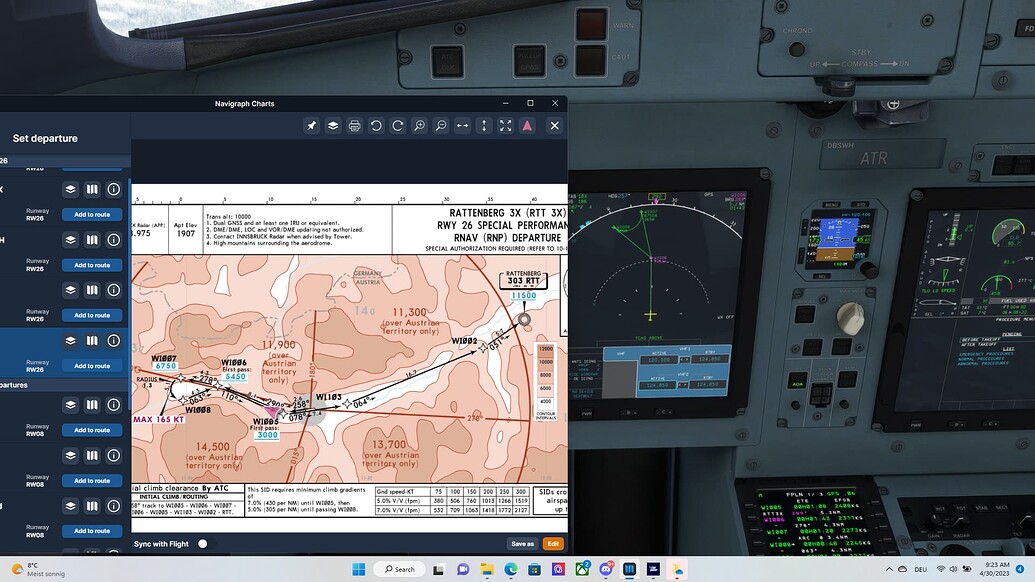Expand chart to fullscreen view
1035x582 pixels.
pyautogui.click(x=504, y=125)
